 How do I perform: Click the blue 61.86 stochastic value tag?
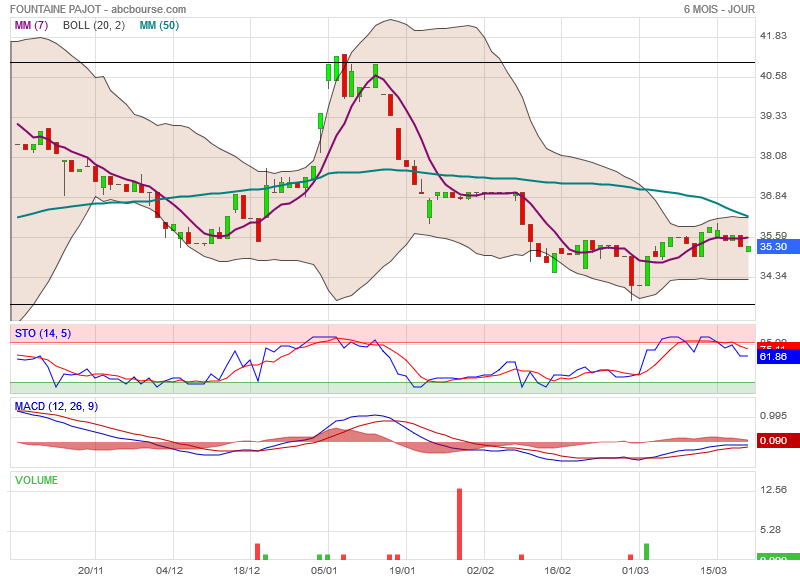pyautogui.click(x=773, y=356)
